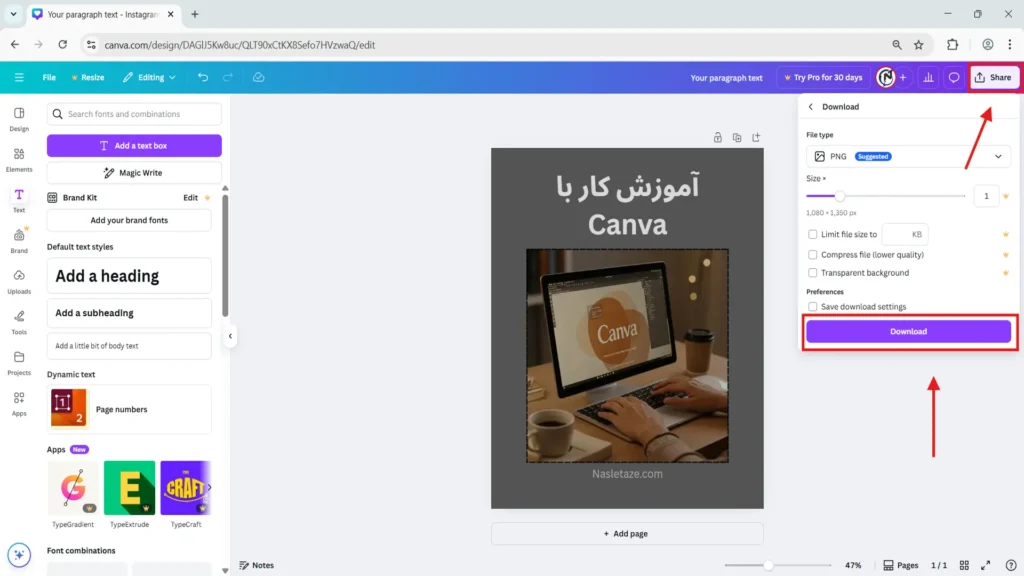1024x576 pixels.
Task: Open browser extensions puzzle icon
Action: point(953,44)
